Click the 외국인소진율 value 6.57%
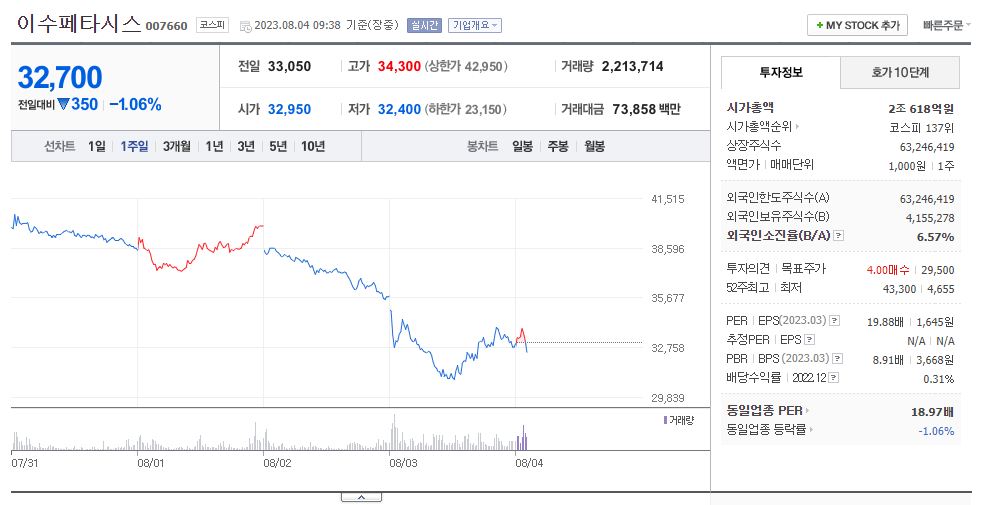984x505 pixels. [936, 237]
